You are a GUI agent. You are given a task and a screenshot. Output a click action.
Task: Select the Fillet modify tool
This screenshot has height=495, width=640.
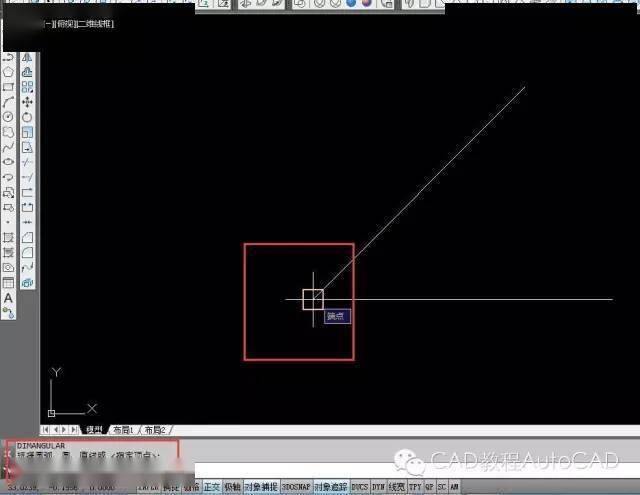pyautogui.click(x=27, y=253)
